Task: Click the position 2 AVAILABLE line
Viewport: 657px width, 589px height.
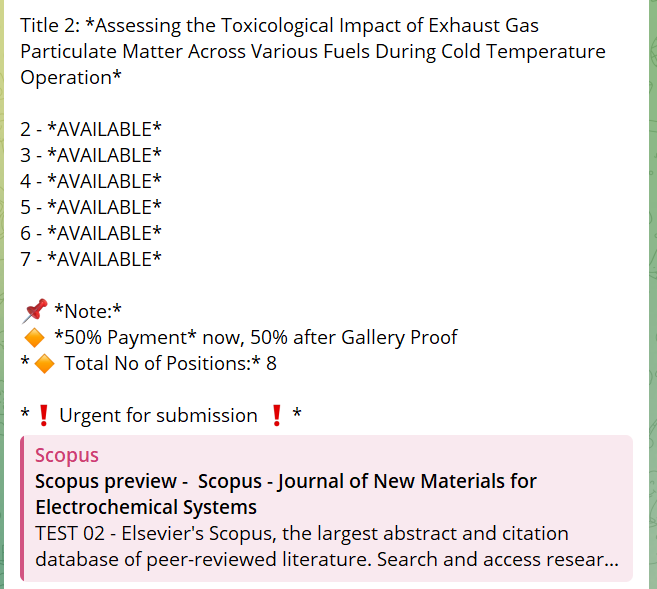Action: (x=91, y=129)
